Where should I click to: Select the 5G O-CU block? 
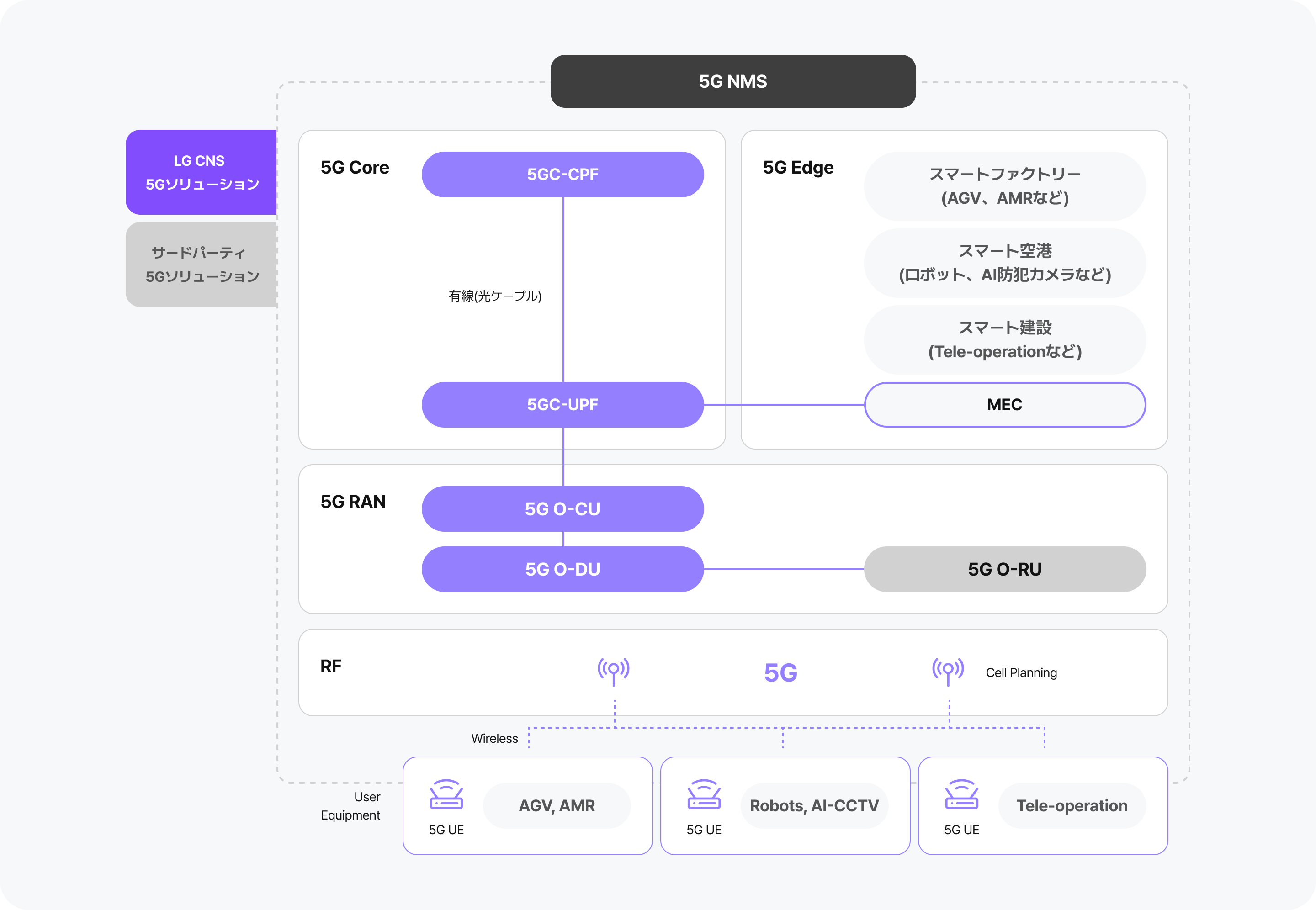pyautogui.click(x=562, y=509)
